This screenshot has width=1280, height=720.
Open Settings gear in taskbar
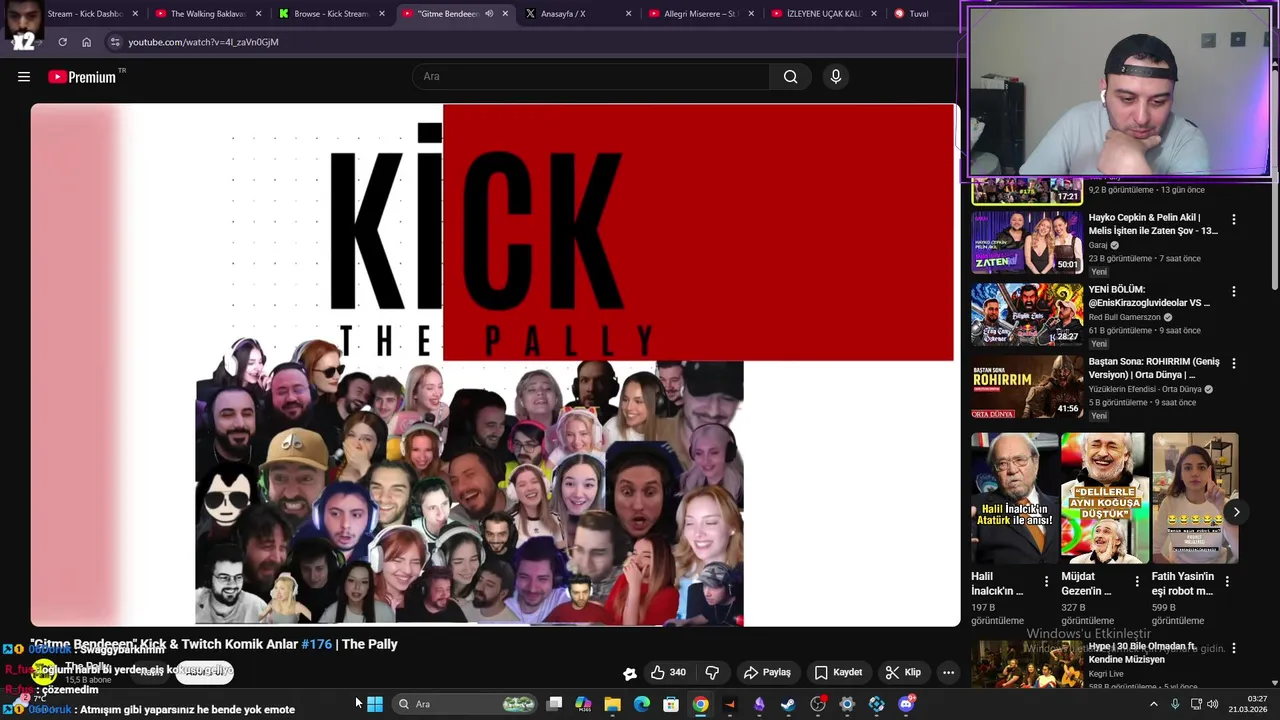[847, 704]
